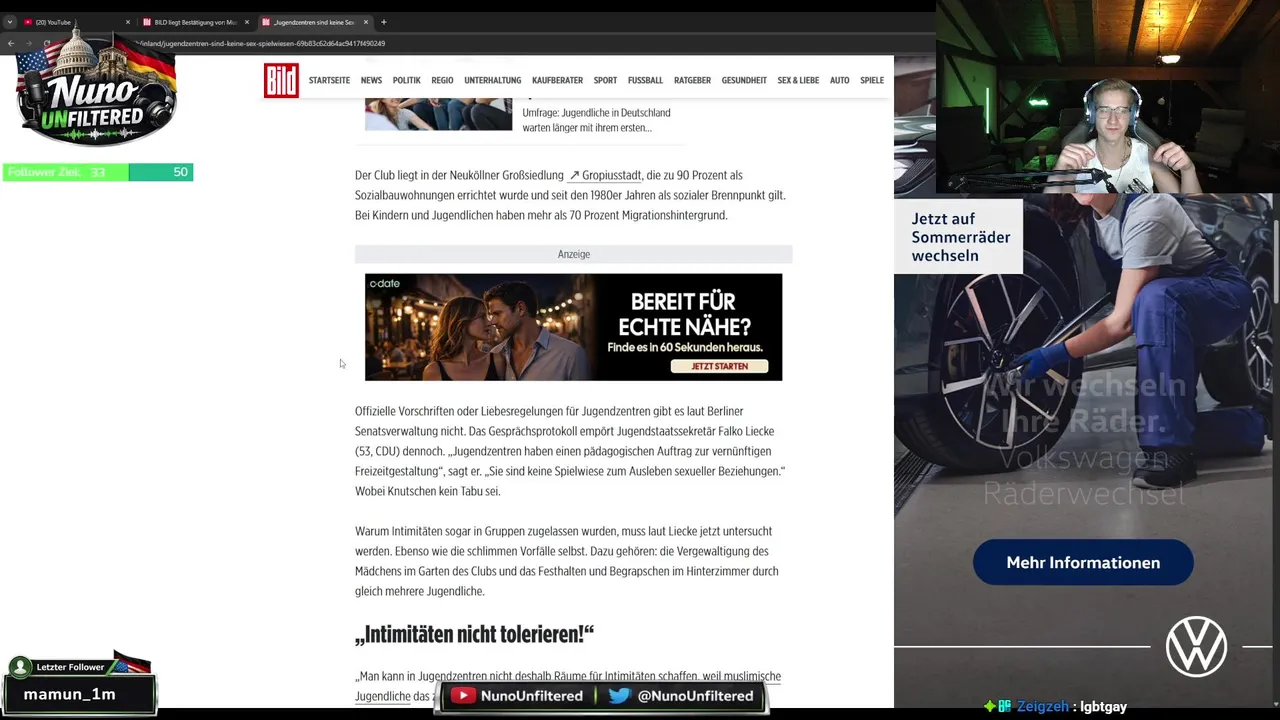Click the webcam overlay video
Viewport: 1280px width, 720px height.
[1108, 96]
